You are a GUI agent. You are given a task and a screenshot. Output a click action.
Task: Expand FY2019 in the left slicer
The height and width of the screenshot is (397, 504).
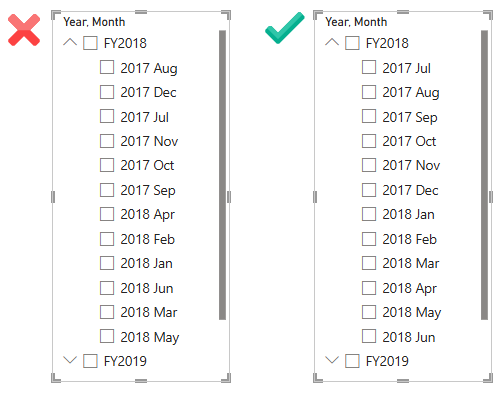coord(70,360)
